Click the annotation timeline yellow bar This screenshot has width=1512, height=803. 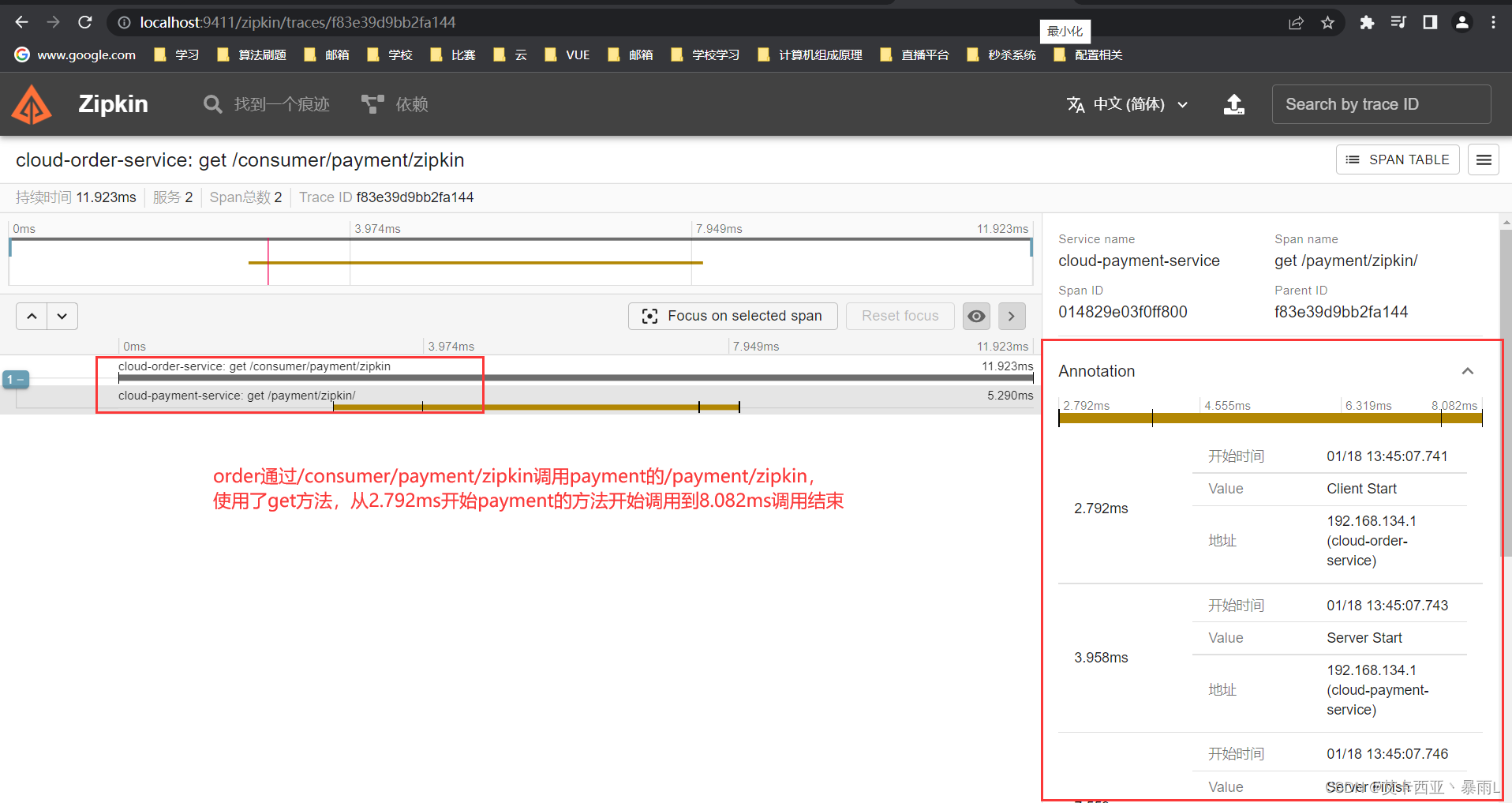1270,418
